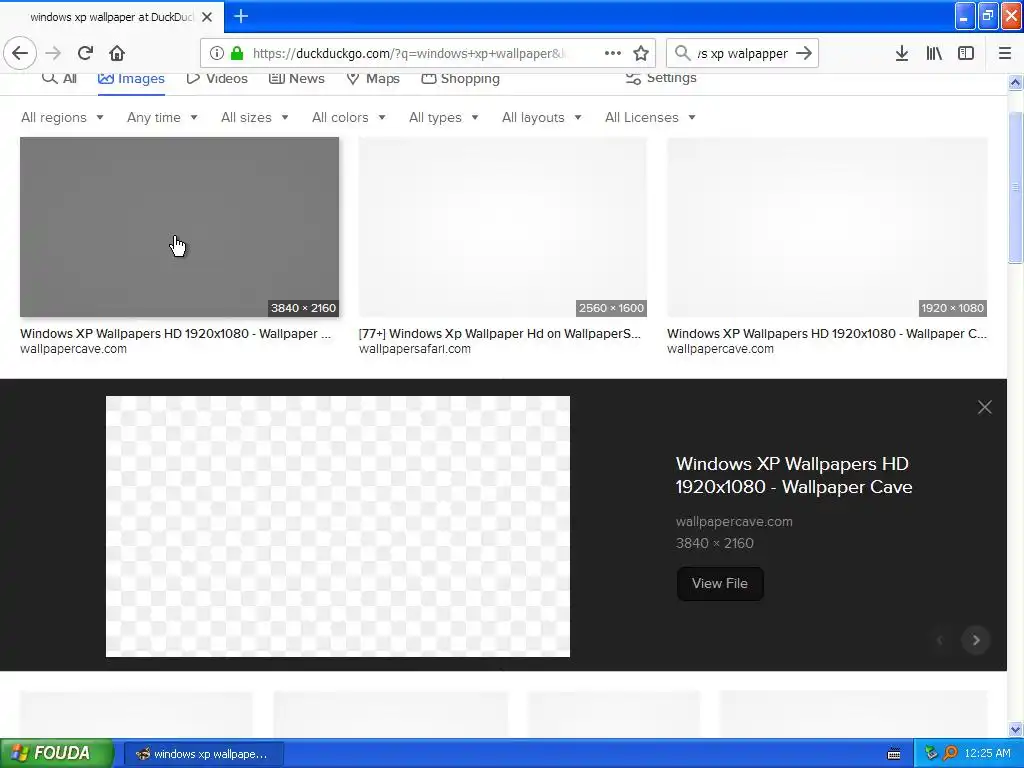Click the Firefox taskbar window button
Viewport: 1024px width, 768px height.
[x=204, y=754]
